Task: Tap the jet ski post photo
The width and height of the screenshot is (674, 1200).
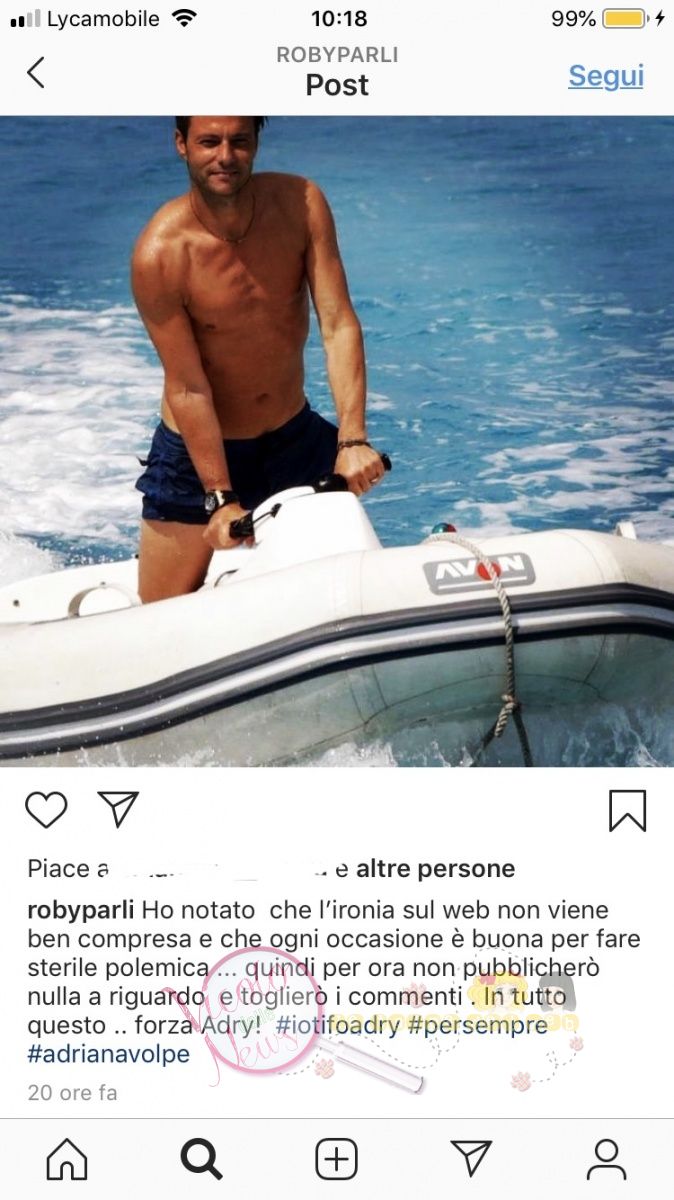Action: (337, 441)
